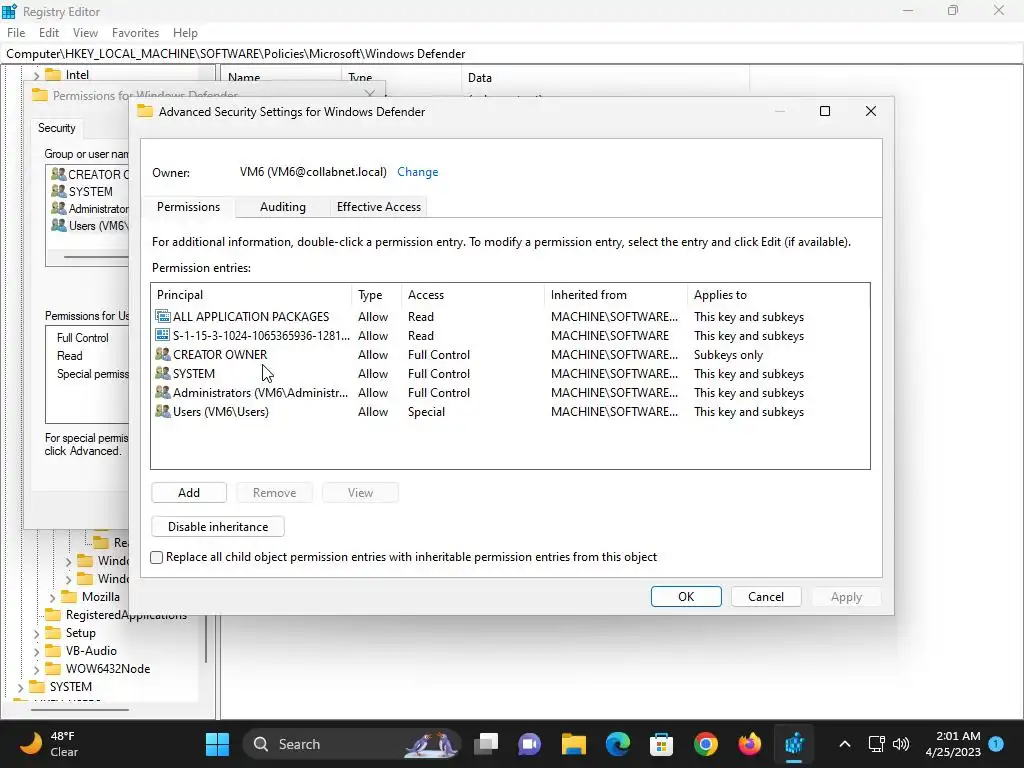Click the folder icon in Advanced Security title bar

tap(145, 112)
